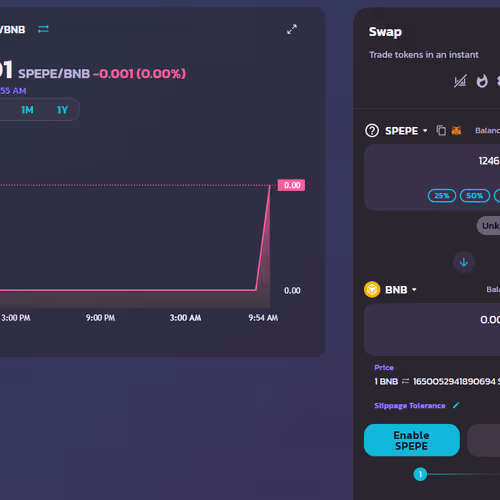Toggle the chart display icon in Swap
The image size is (500, 500).
pyautogui.click(x=460, y=81)
